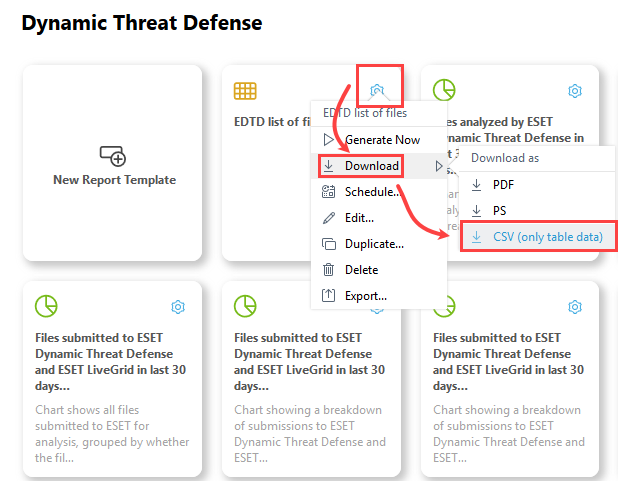
Task: Click the pencil Edit icon
Action: [x=328, y=218]
